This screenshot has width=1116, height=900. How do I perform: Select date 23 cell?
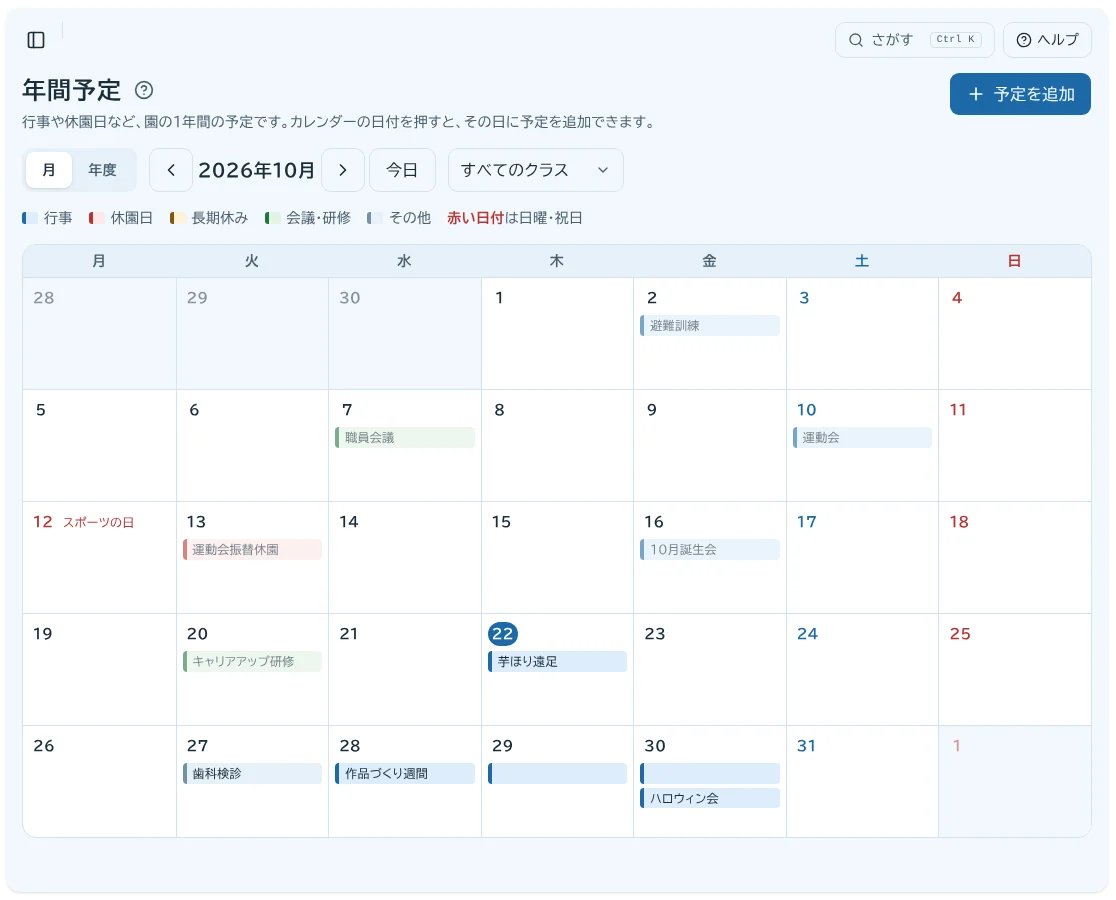tap(710, 669)
